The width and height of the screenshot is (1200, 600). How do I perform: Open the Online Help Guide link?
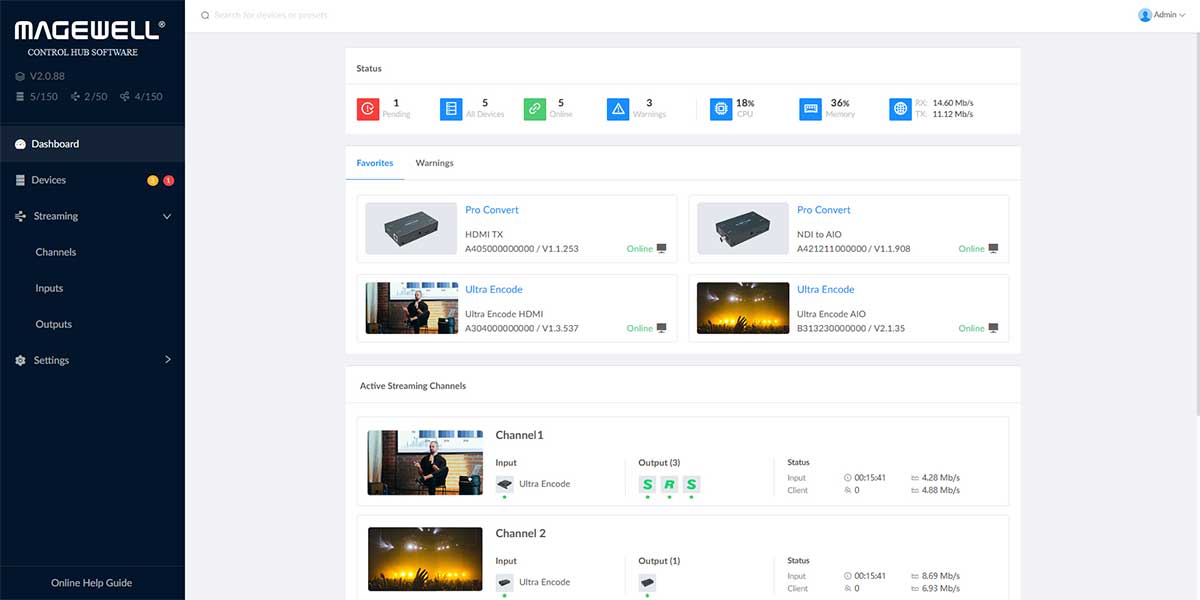tap(92, 583)
